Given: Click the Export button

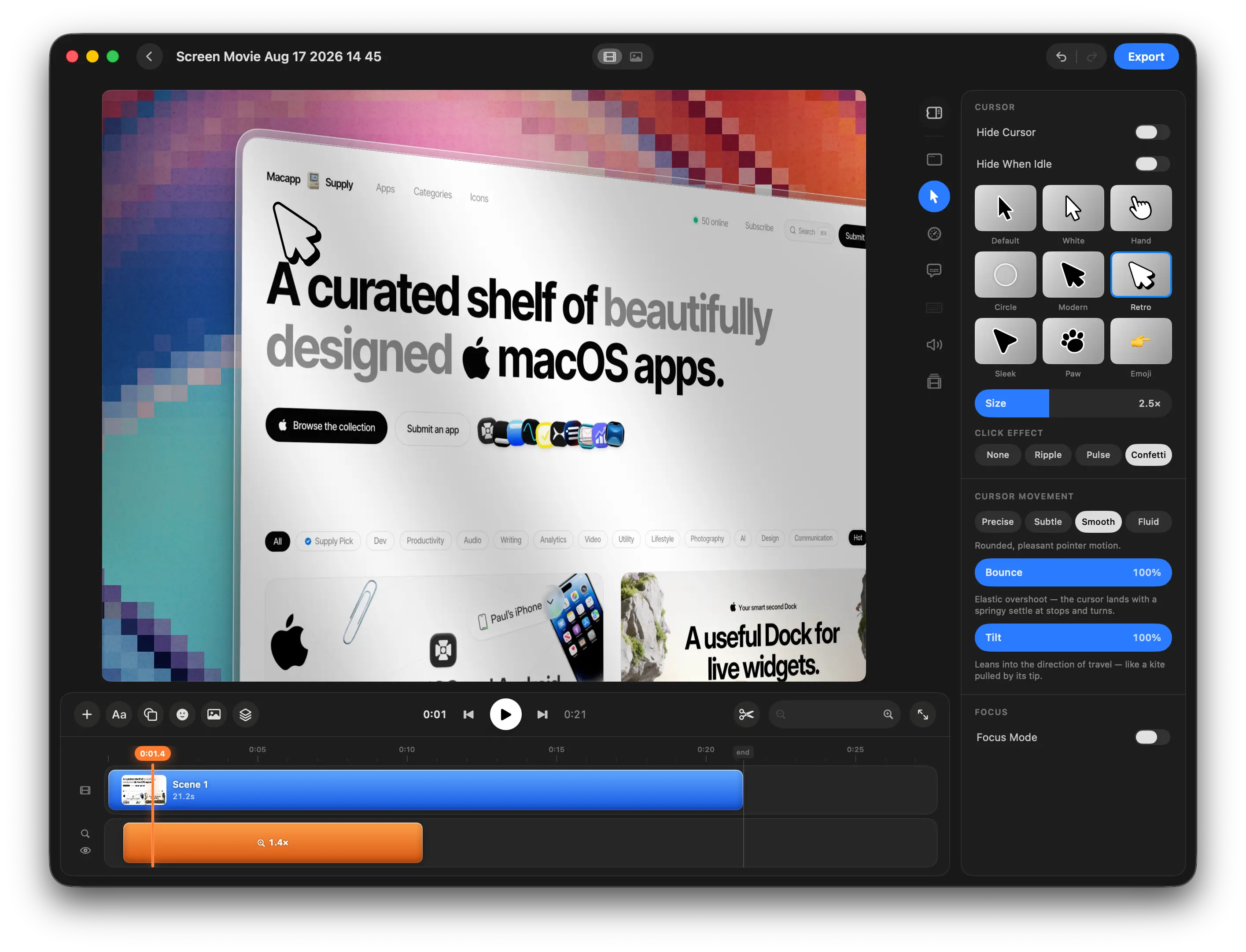Looking at the screenshot, I should (x=1146, y=57).
